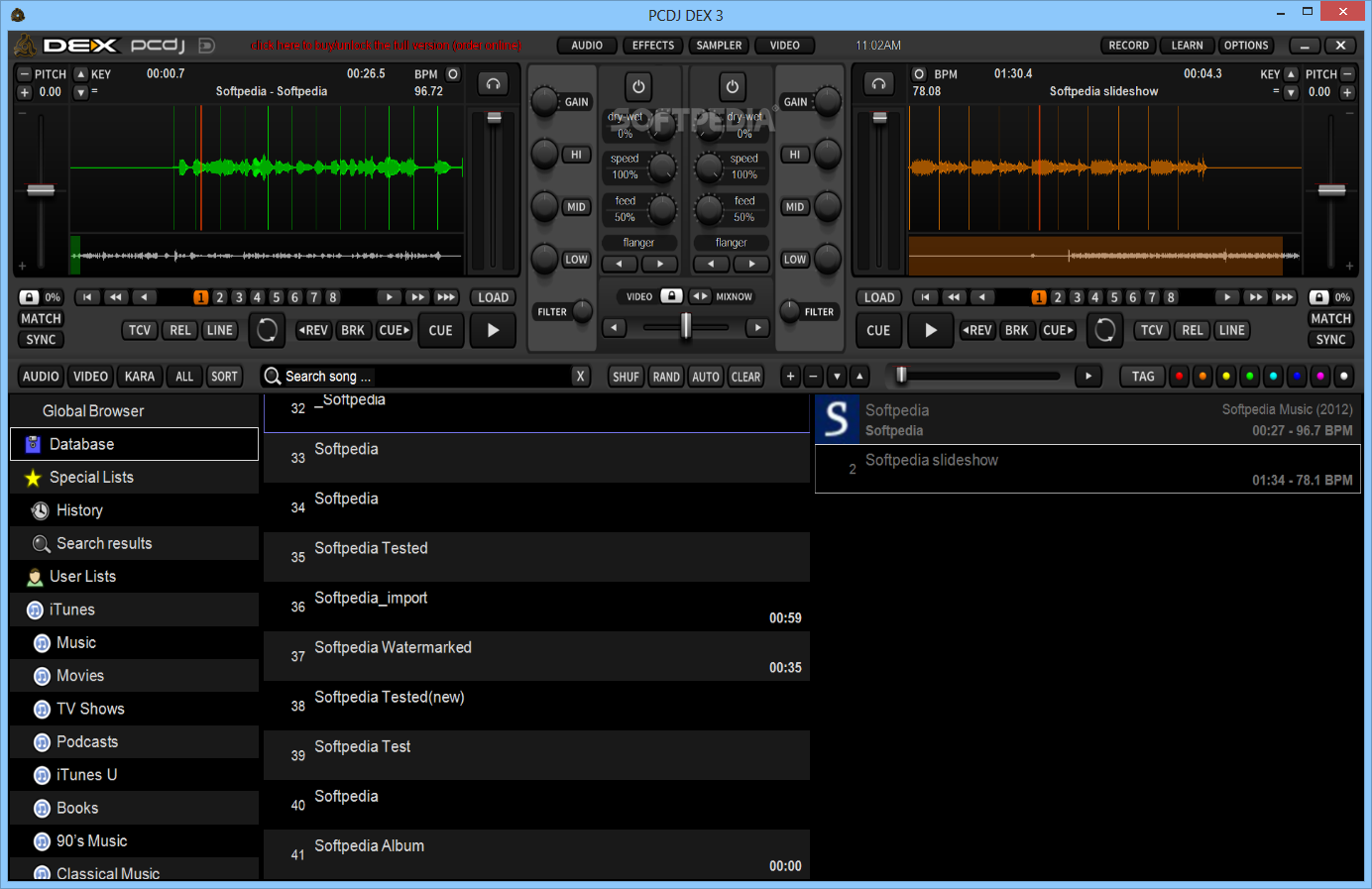Turn on left effect power button

pyautogui.click(x=638, y=86)
